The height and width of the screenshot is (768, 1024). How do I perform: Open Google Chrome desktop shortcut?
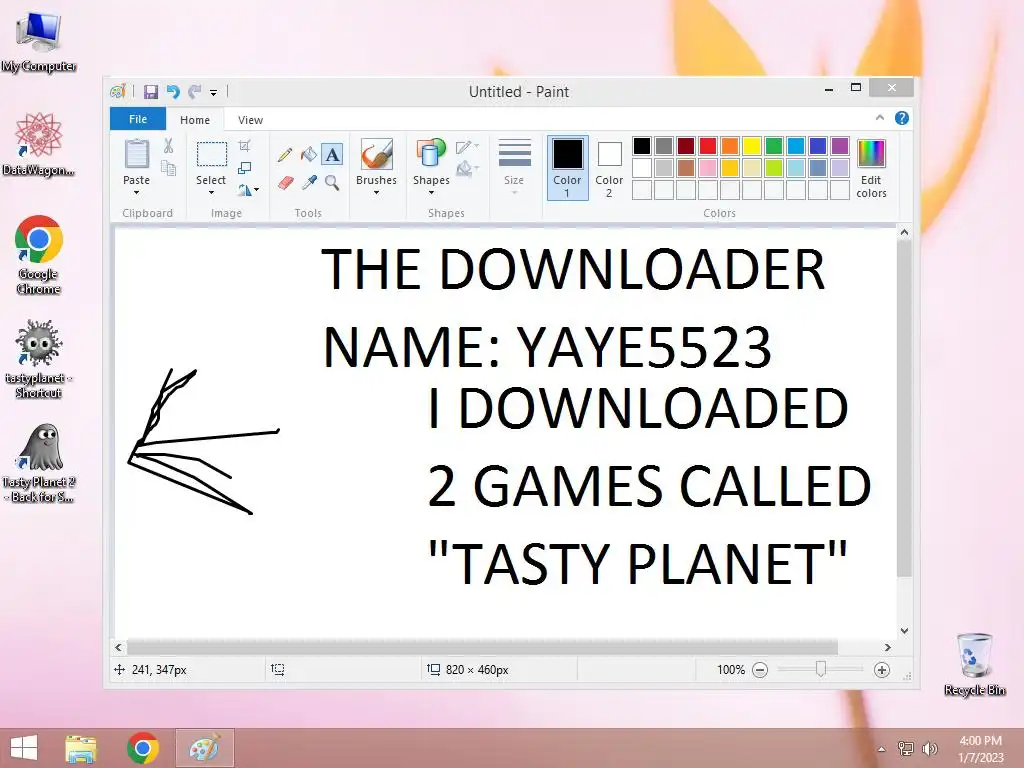click(39, 255)
